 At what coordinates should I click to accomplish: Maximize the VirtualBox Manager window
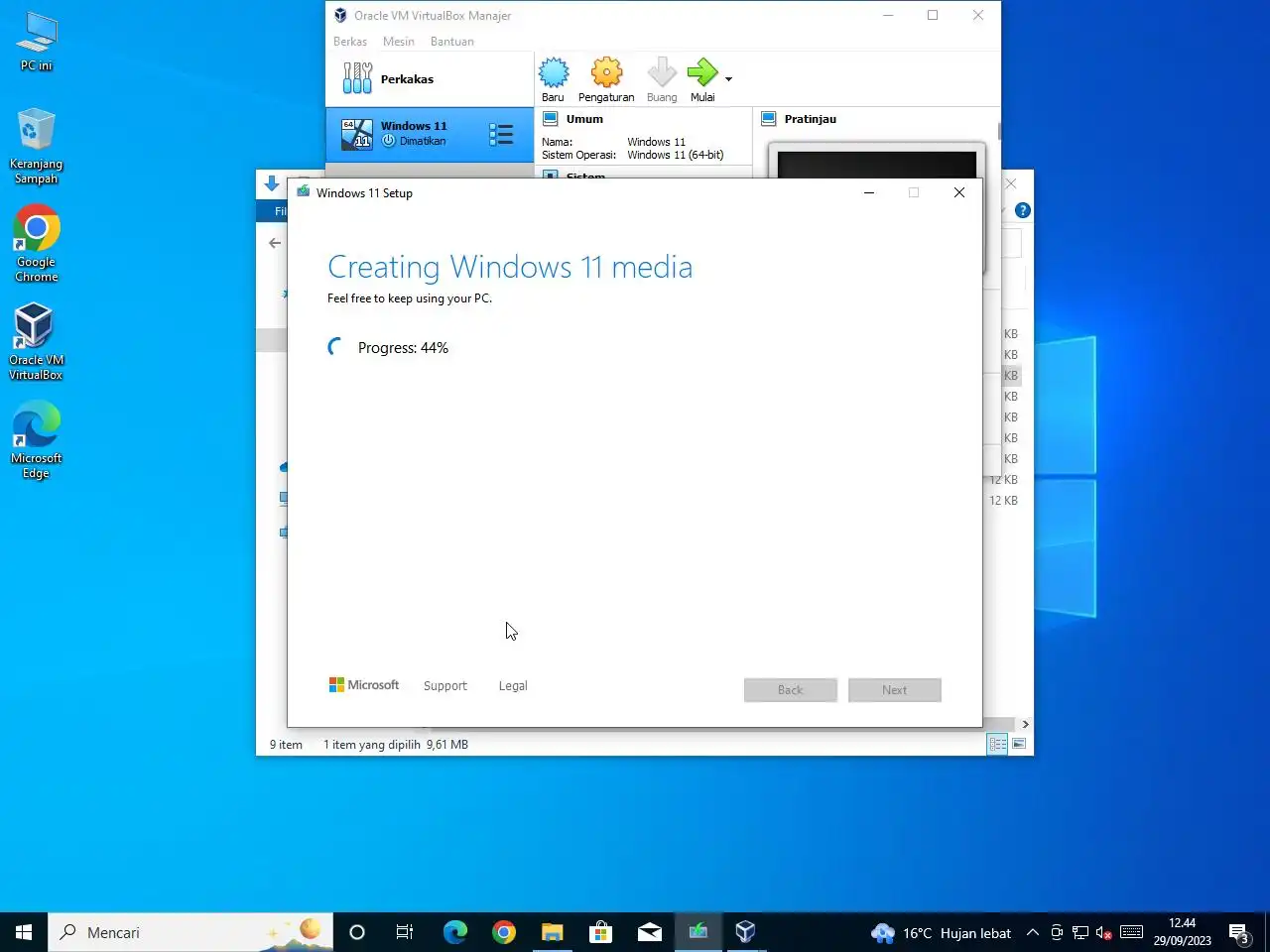point(933,15)
